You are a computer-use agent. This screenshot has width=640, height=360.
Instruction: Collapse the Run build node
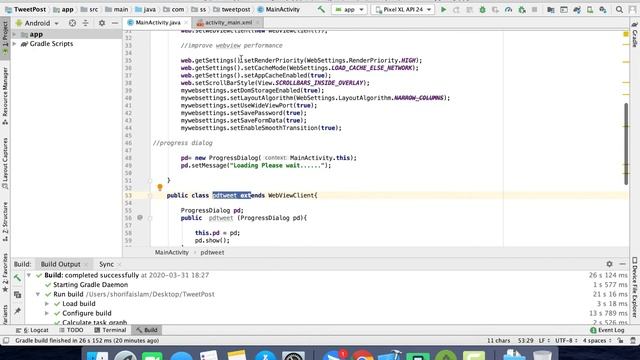coord(38,294)
